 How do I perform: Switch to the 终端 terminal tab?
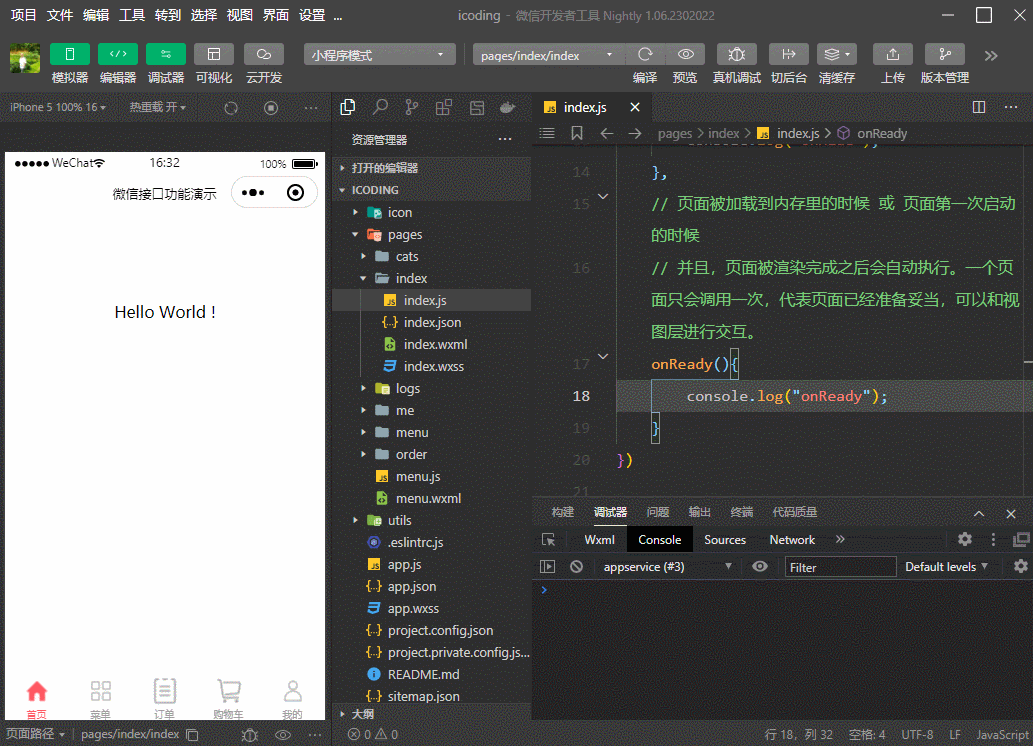[x=742, y=512]
